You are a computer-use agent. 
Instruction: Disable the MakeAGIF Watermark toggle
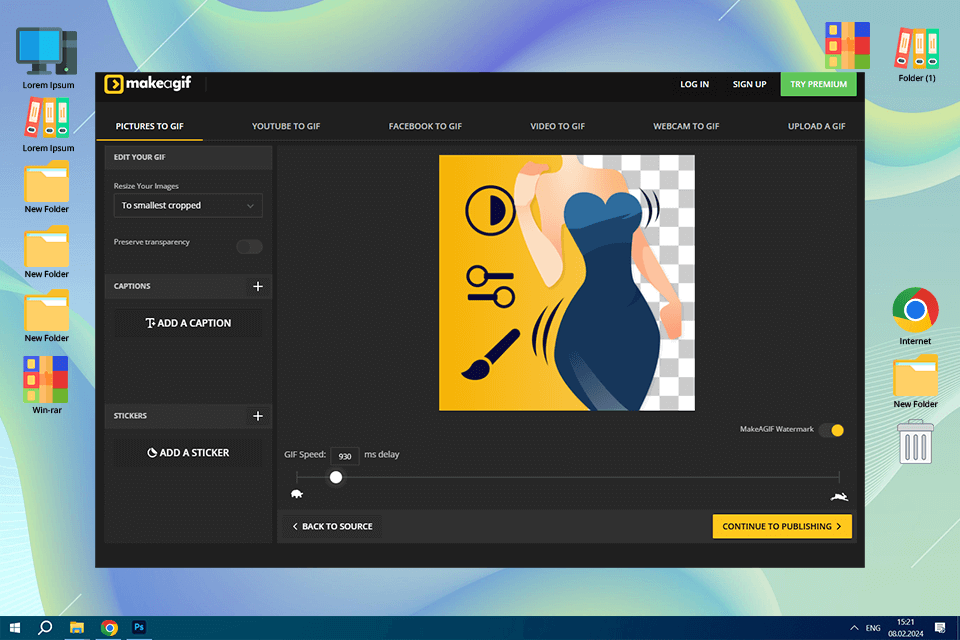click(x=832, y=430)
